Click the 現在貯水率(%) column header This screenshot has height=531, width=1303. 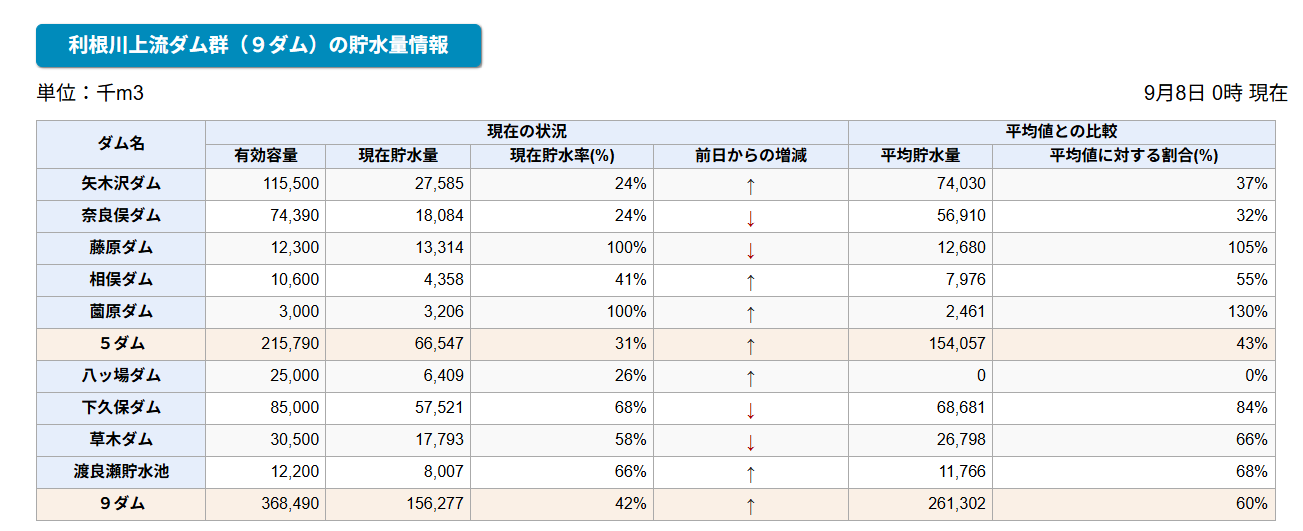[x=561, y=156]
